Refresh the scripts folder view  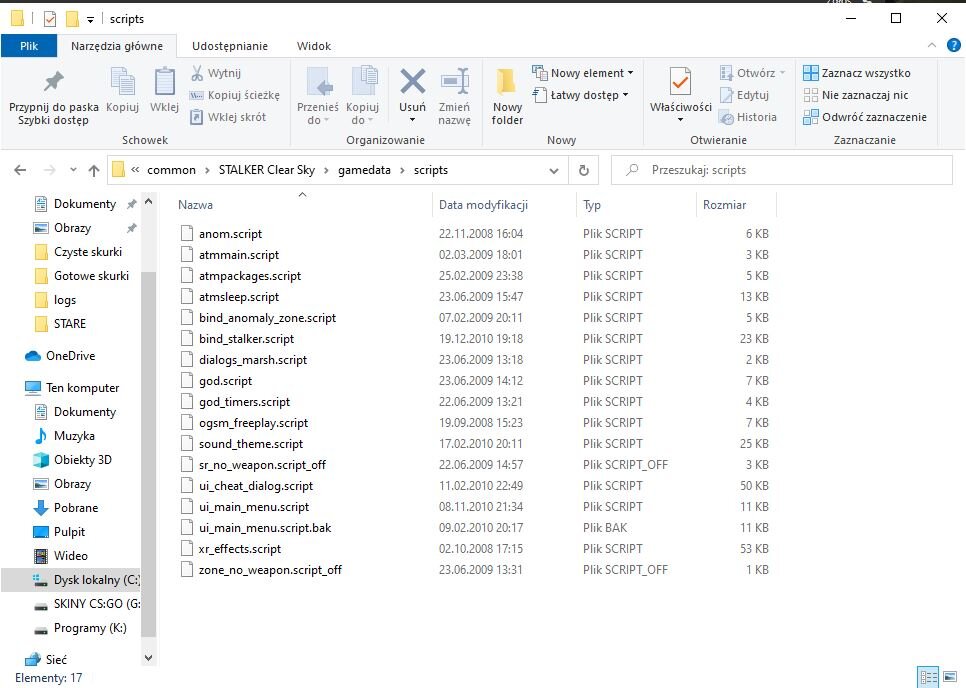[x=585, y=170]
